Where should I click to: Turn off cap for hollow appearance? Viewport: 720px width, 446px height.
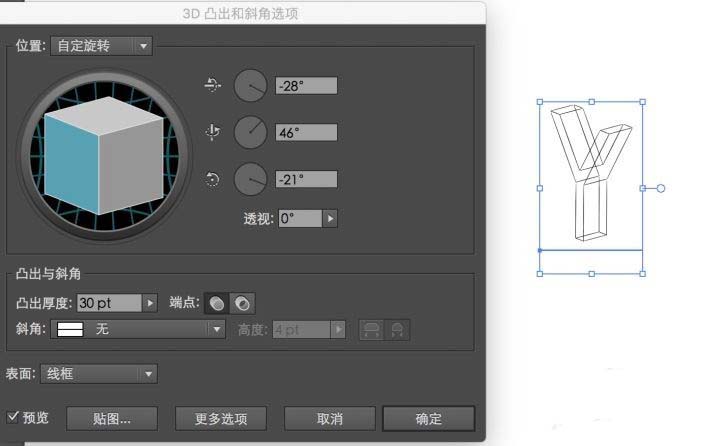pyautogui.click(x=242, y=303)
